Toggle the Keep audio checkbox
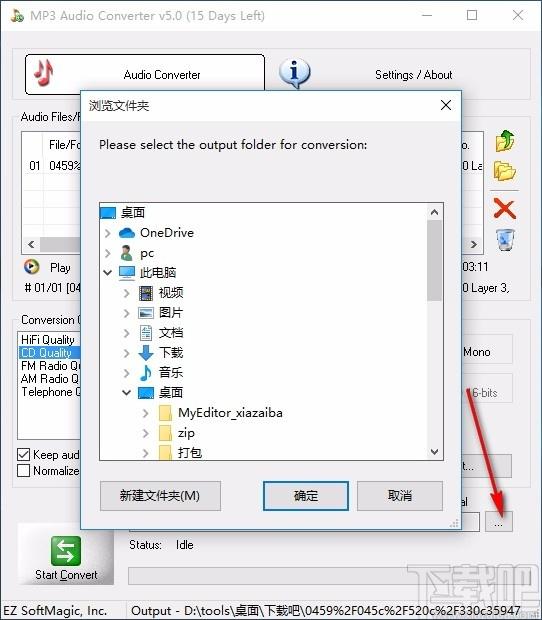 24,454
